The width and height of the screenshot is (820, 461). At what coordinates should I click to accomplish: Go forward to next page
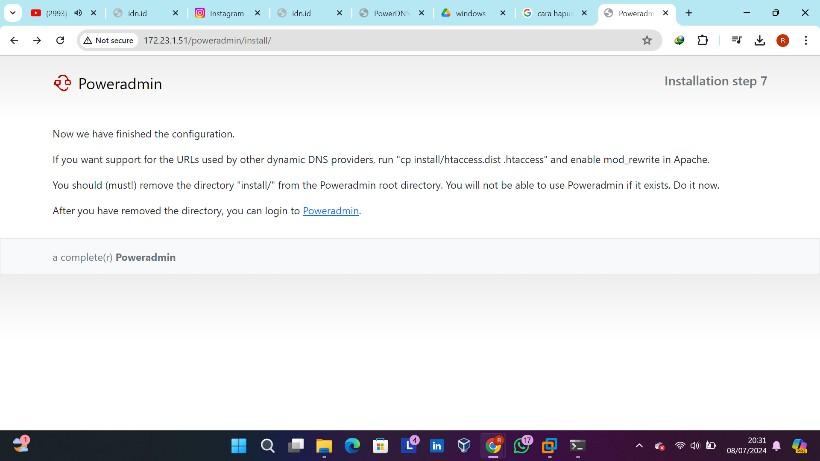(x=37, y=40)
